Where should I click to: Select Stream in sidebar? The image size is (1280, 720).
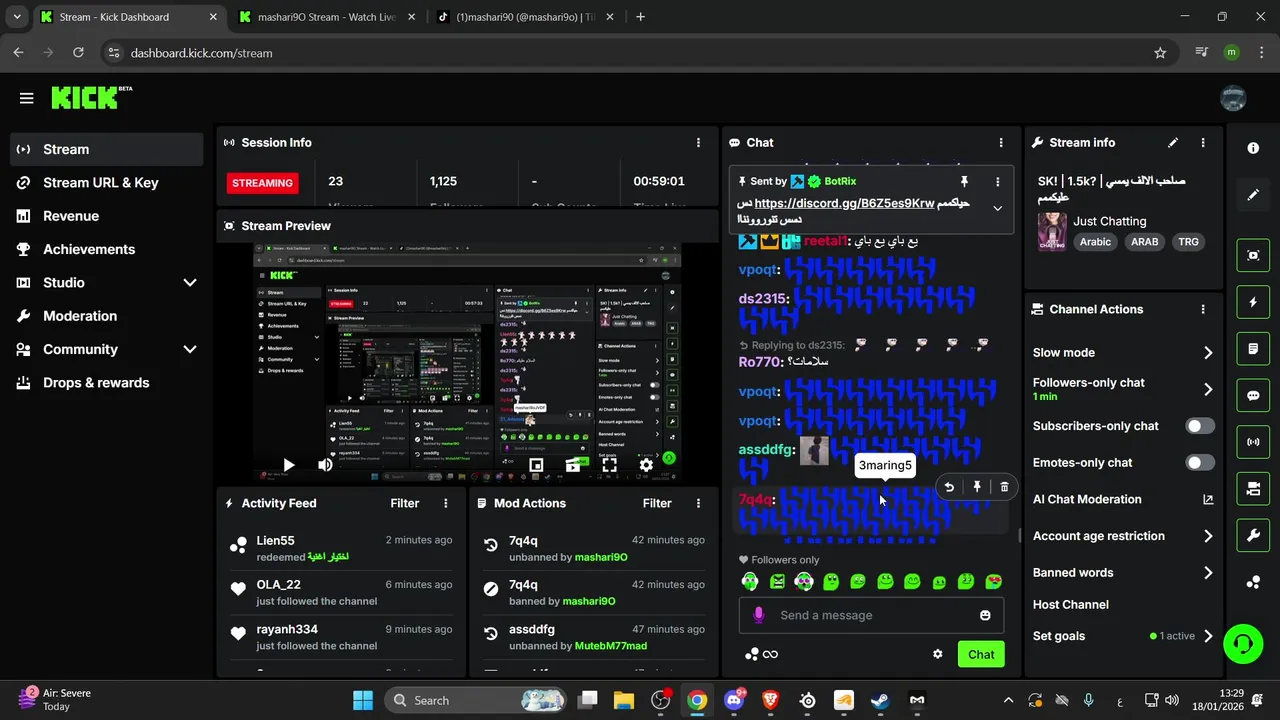(107, 149)
